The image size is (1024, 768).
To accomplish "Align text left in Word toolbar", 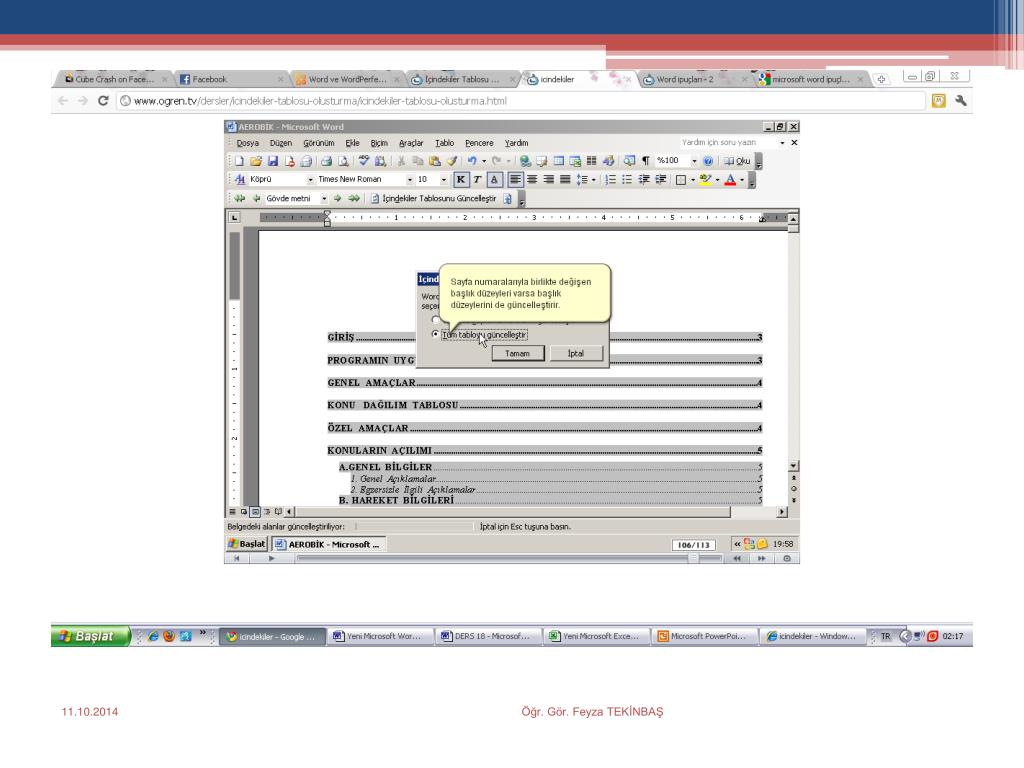I will (x=516, y=179).
